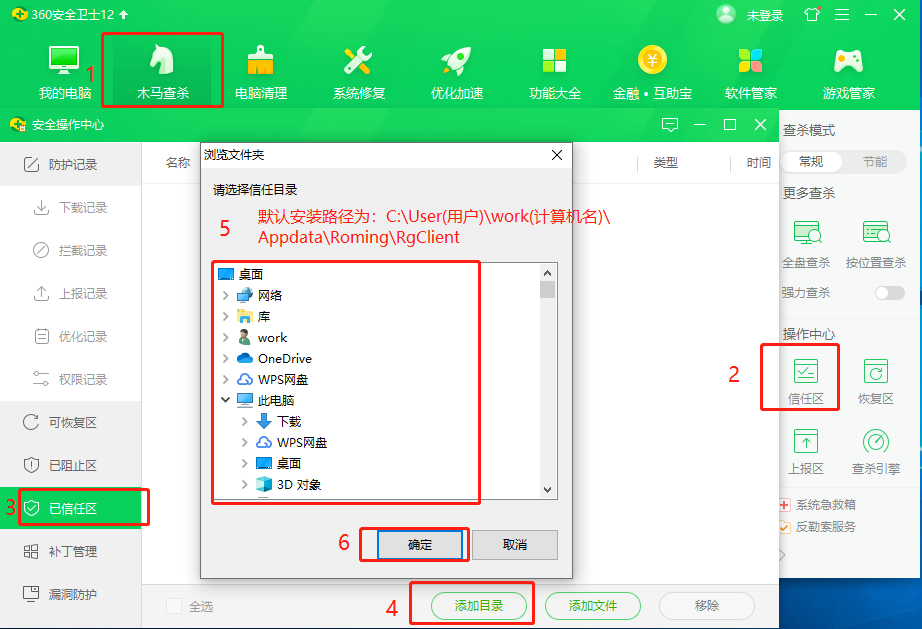Click the 恢复区 restore zone icon

point(875,380)
